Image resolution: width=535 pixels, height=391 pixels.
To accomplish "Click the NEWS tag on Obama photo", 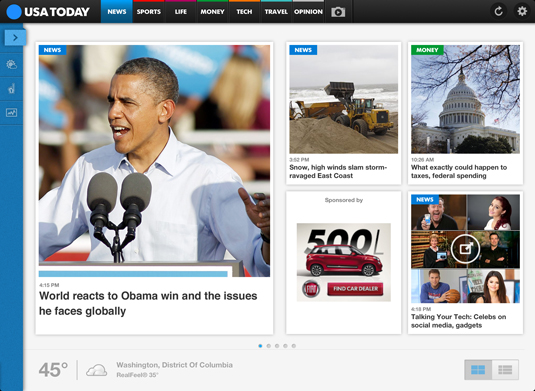I will coord(53,50).
